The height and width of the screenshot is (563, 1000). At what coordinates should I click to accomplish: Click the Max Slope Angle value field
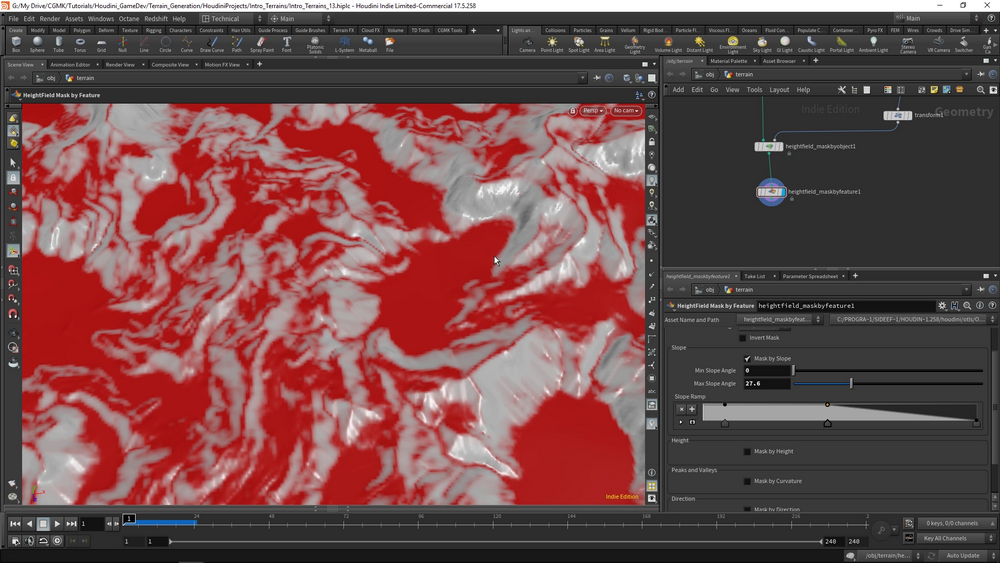point(767,384)
